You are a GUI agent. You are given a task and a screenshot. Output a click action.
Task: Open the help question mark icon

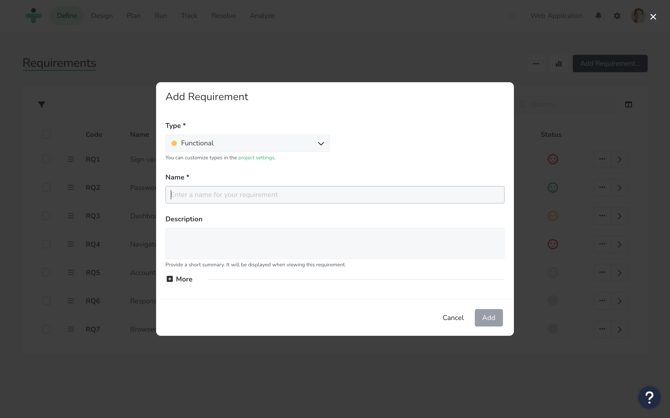pos(649,397)
